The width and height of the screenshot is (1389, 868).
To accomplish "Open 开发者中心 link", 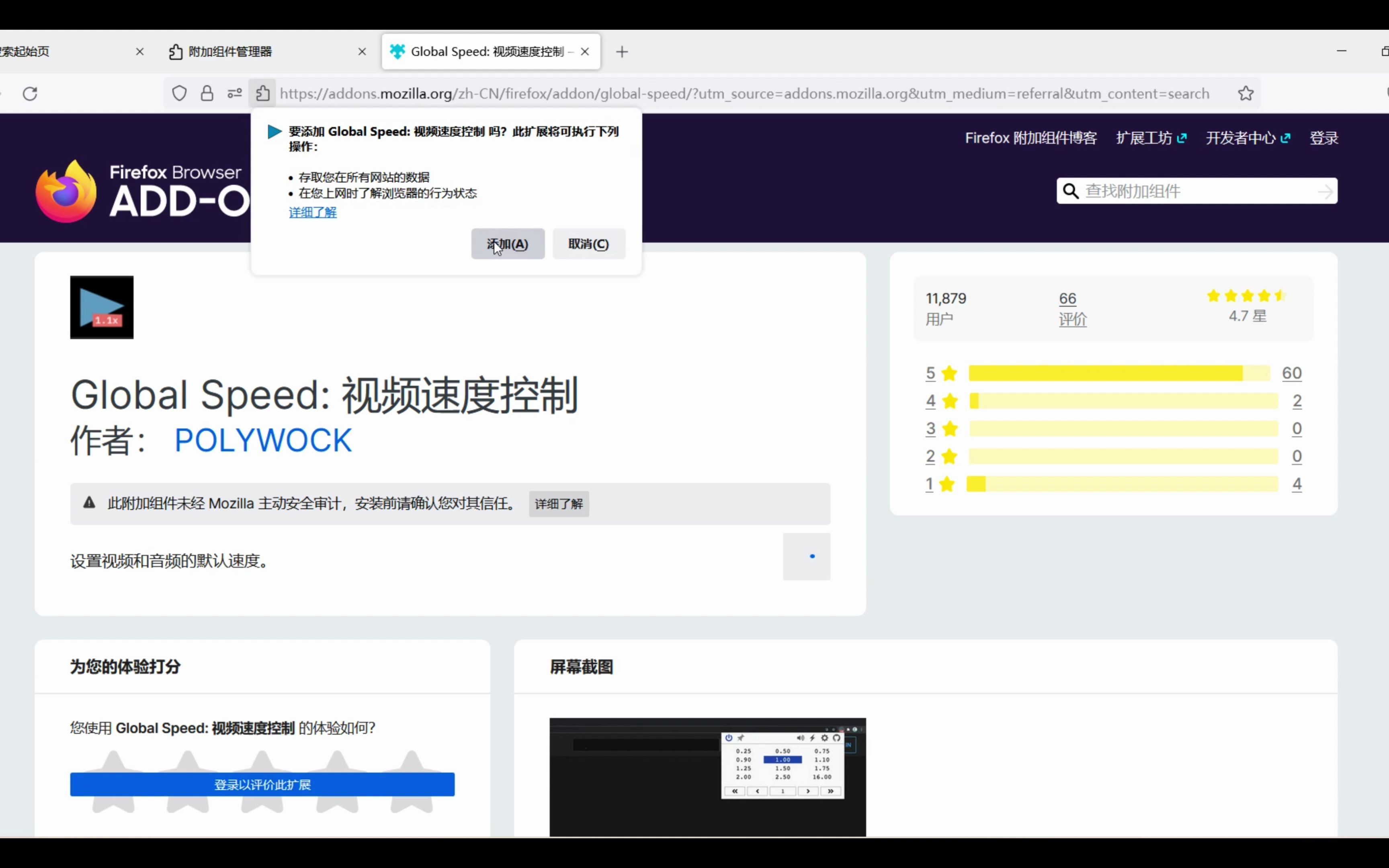I will coord(1248,138).
